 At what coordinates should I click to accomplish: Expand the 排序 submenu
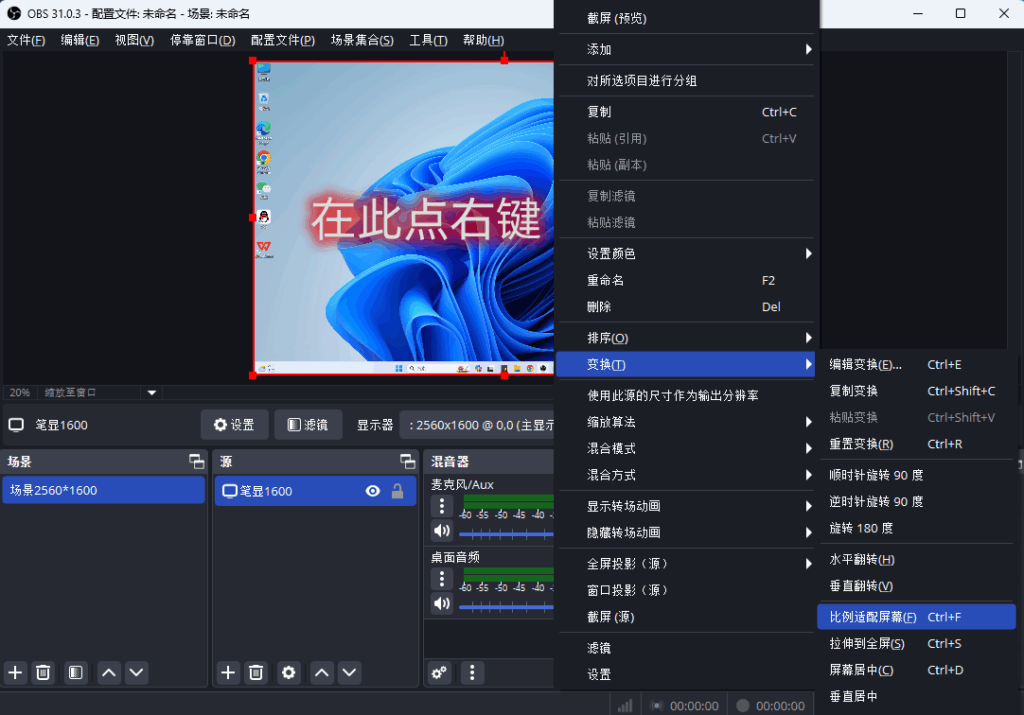[x=686, y=338]
